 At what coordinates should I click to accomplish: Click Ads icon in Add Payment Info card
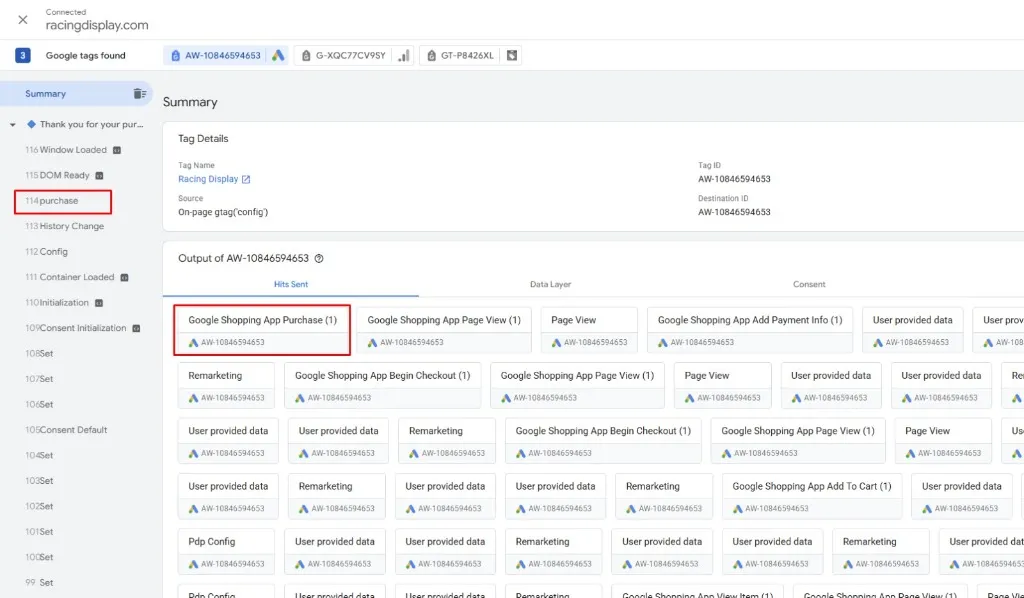(x=662, y=342)
